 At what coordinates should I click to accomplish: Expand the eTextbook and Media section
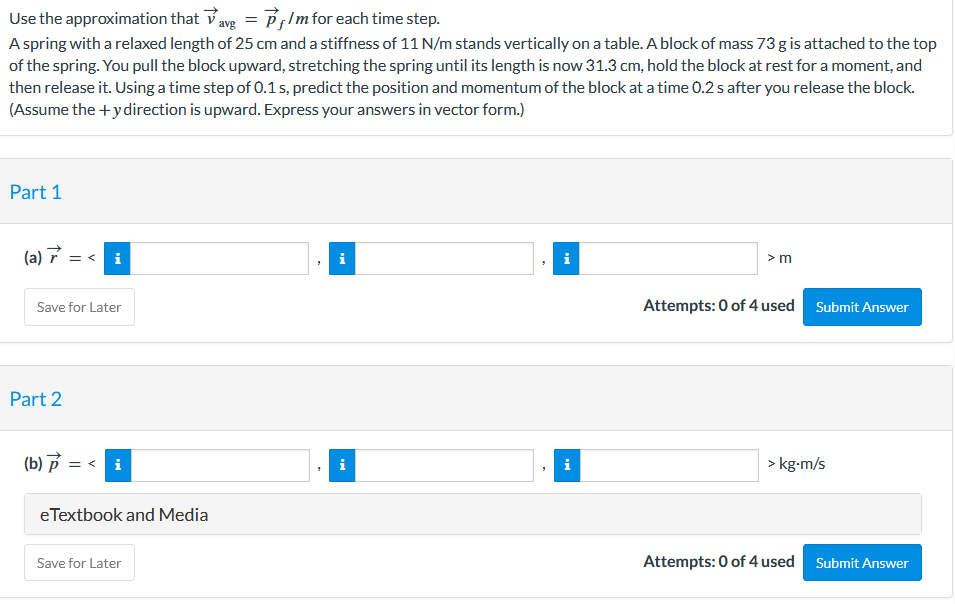(x=124, y=514)
